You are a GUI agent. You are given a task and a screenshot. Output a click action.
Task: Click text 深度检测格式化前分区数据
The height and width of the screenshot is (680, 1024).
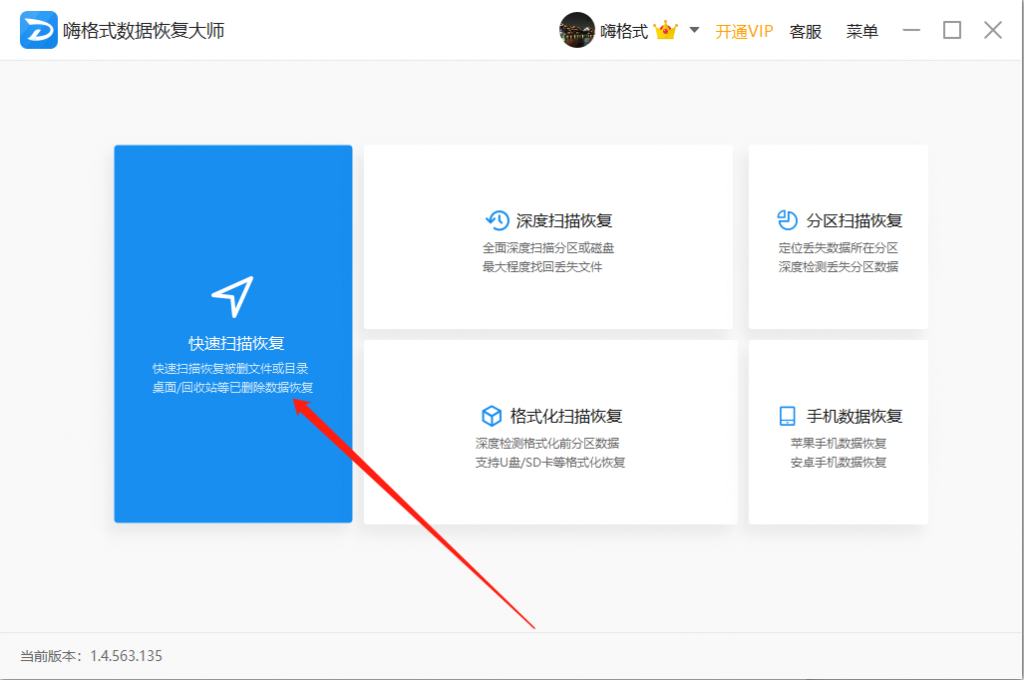(547, 444)
